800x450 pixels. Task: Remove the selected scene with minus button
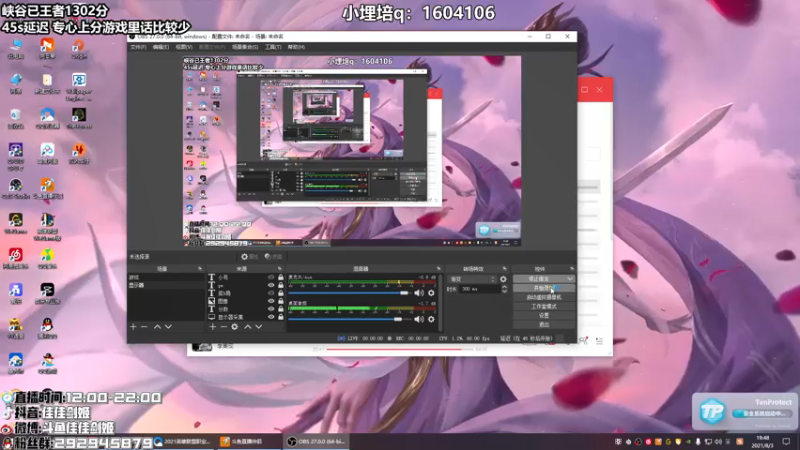point(144,327)
